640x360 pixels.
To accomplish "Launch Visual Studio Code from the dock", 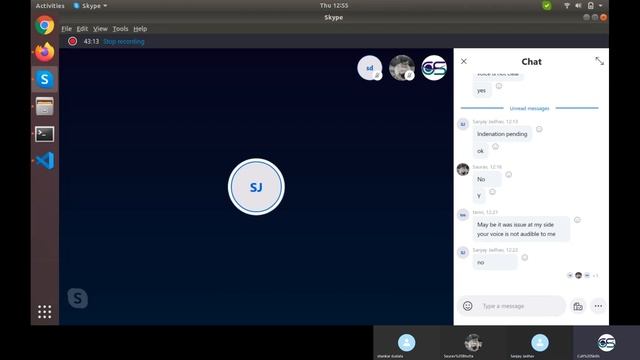I will 44,160.
